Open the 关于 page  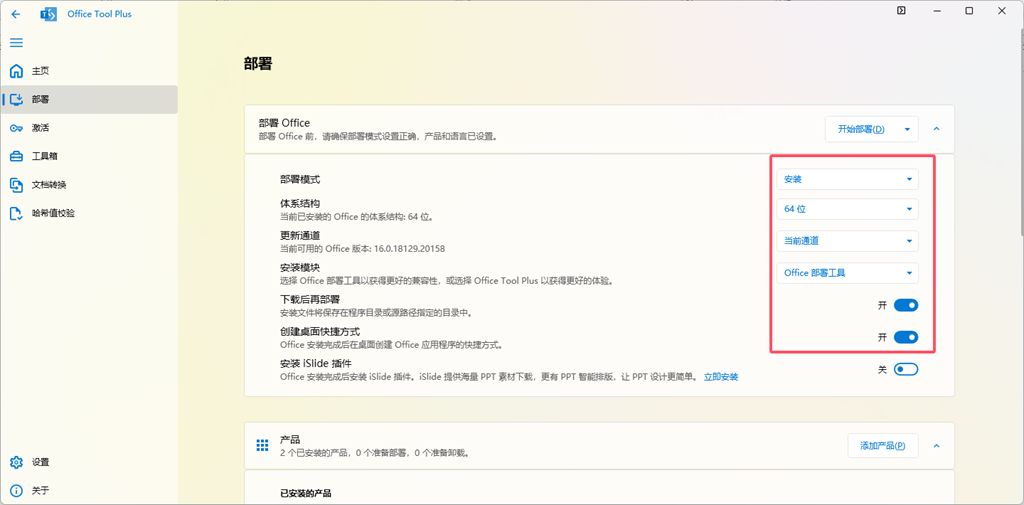[89, 490]
